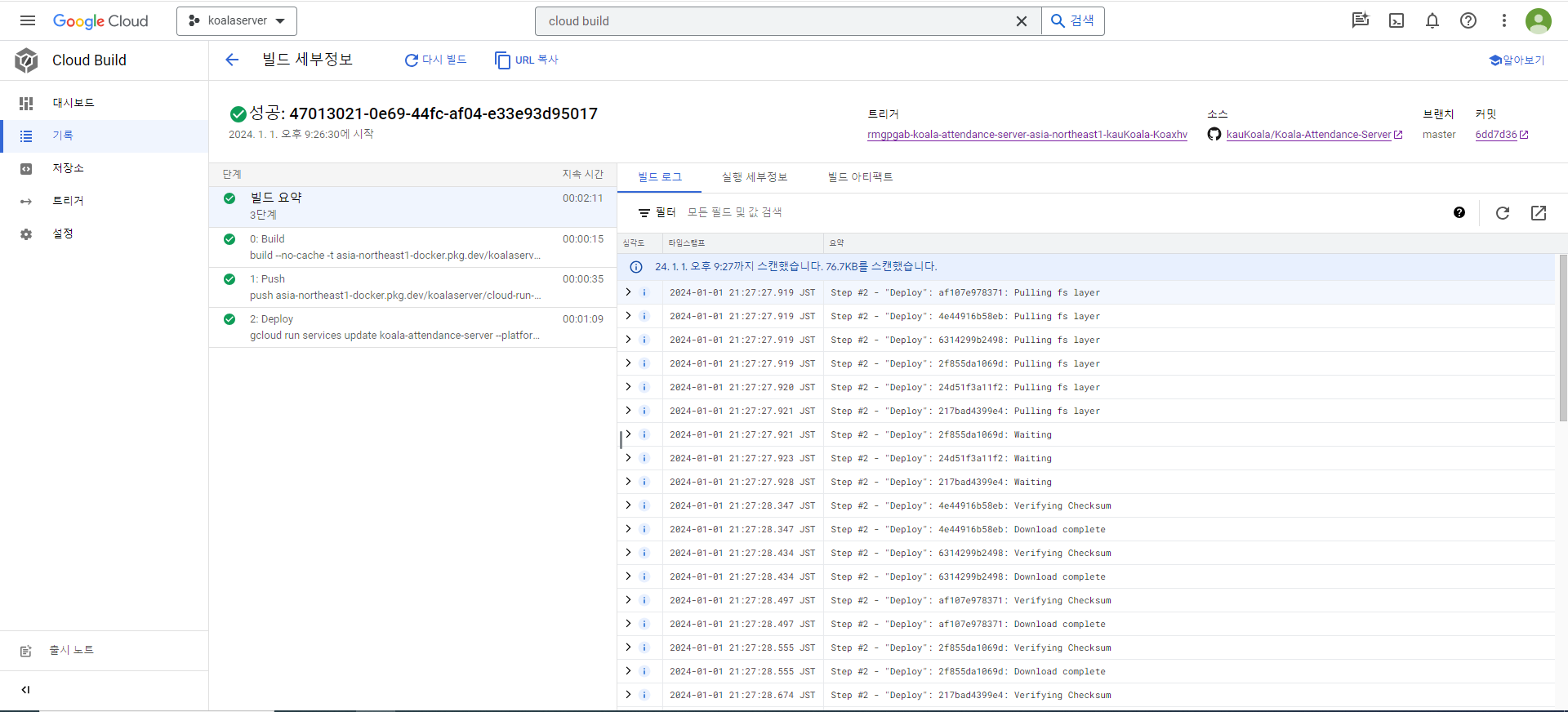Click the Cloud Build product icon
The height and width of the screenshot is (712, 1568).
click(26, 60)
